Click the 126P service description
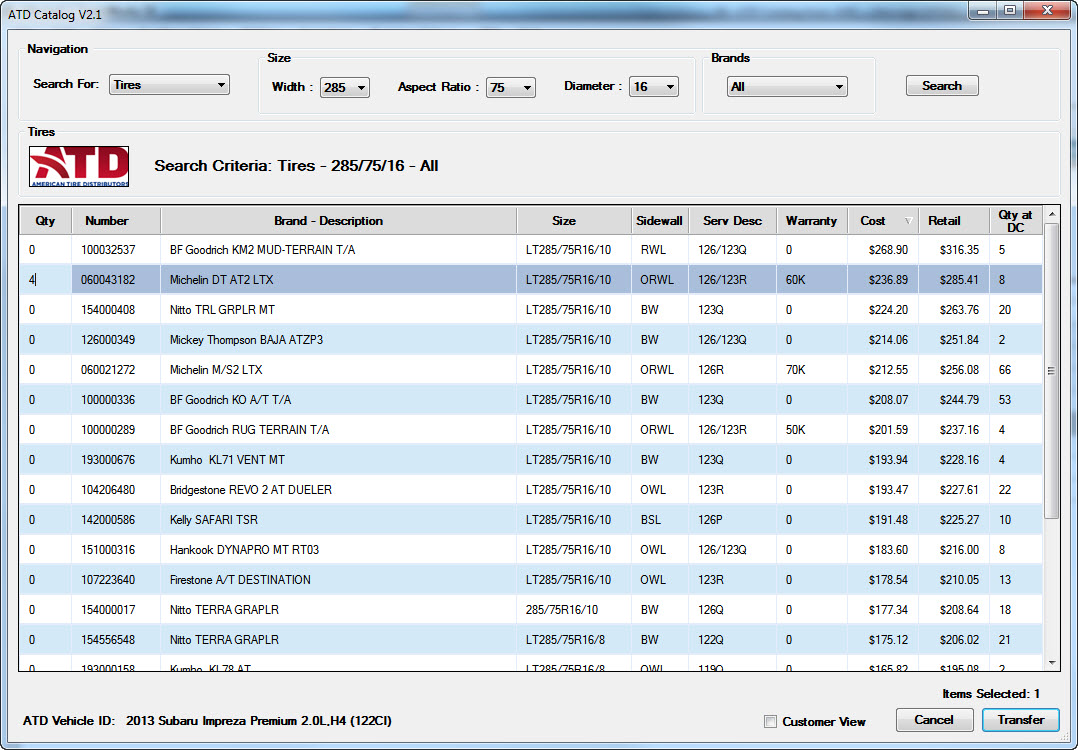The width and height of the screenshot is (1078, 750). [x=710, y=520]
